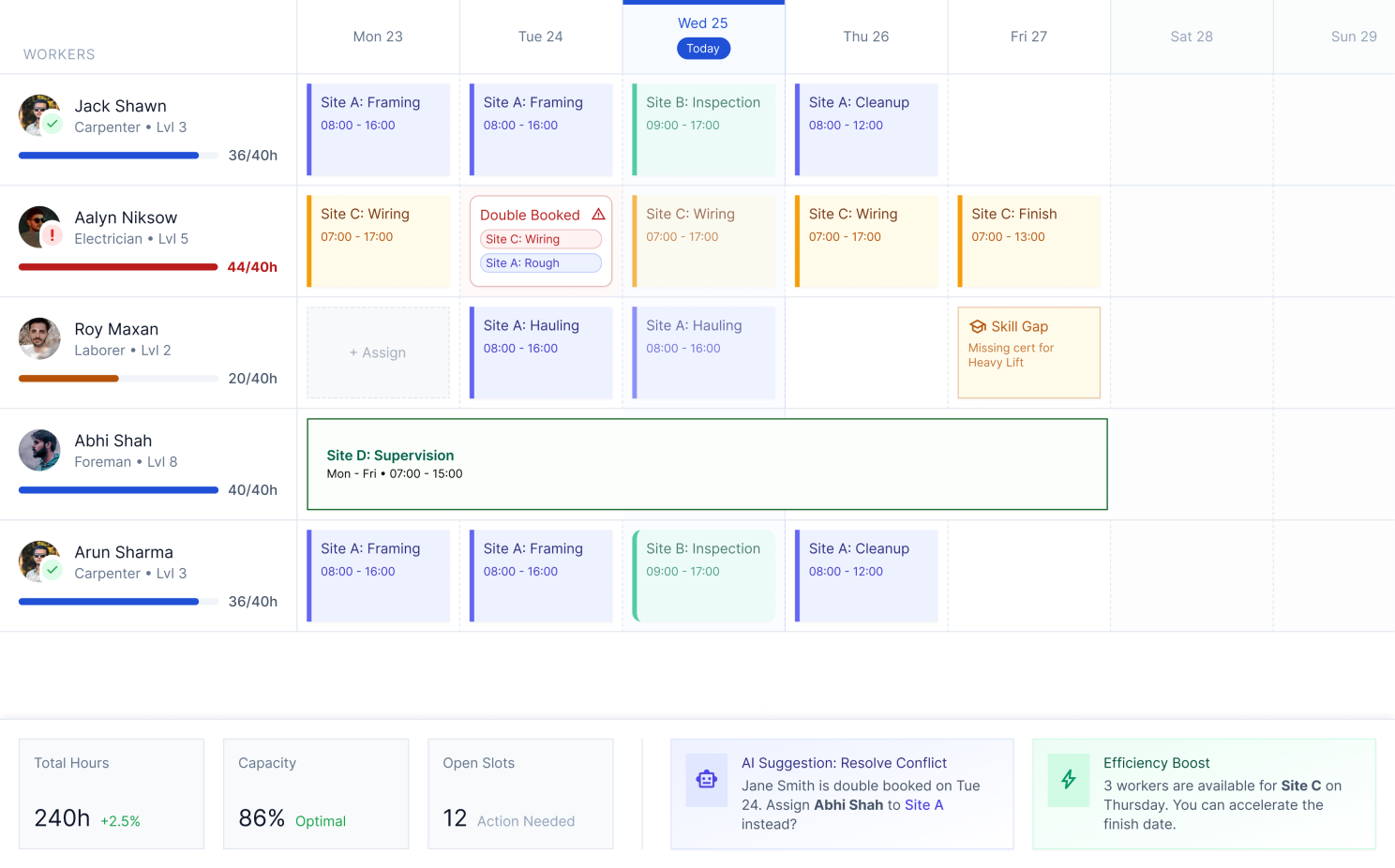Open Aalyn's Thursday Site C: Wiring shift
The height and width of the screenshot is (868, 1395).
click(866, 241)
